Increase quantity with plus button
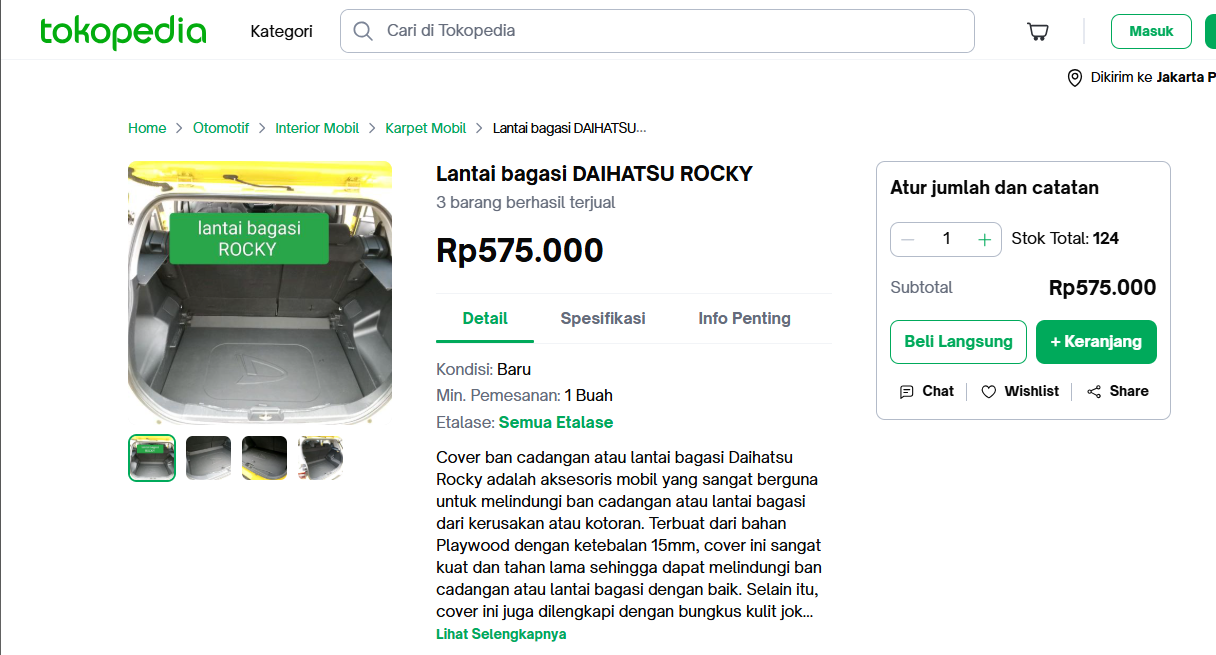The height and width of the screenshot is (655, 1216). pyautogui.click(x=984, y=239)
